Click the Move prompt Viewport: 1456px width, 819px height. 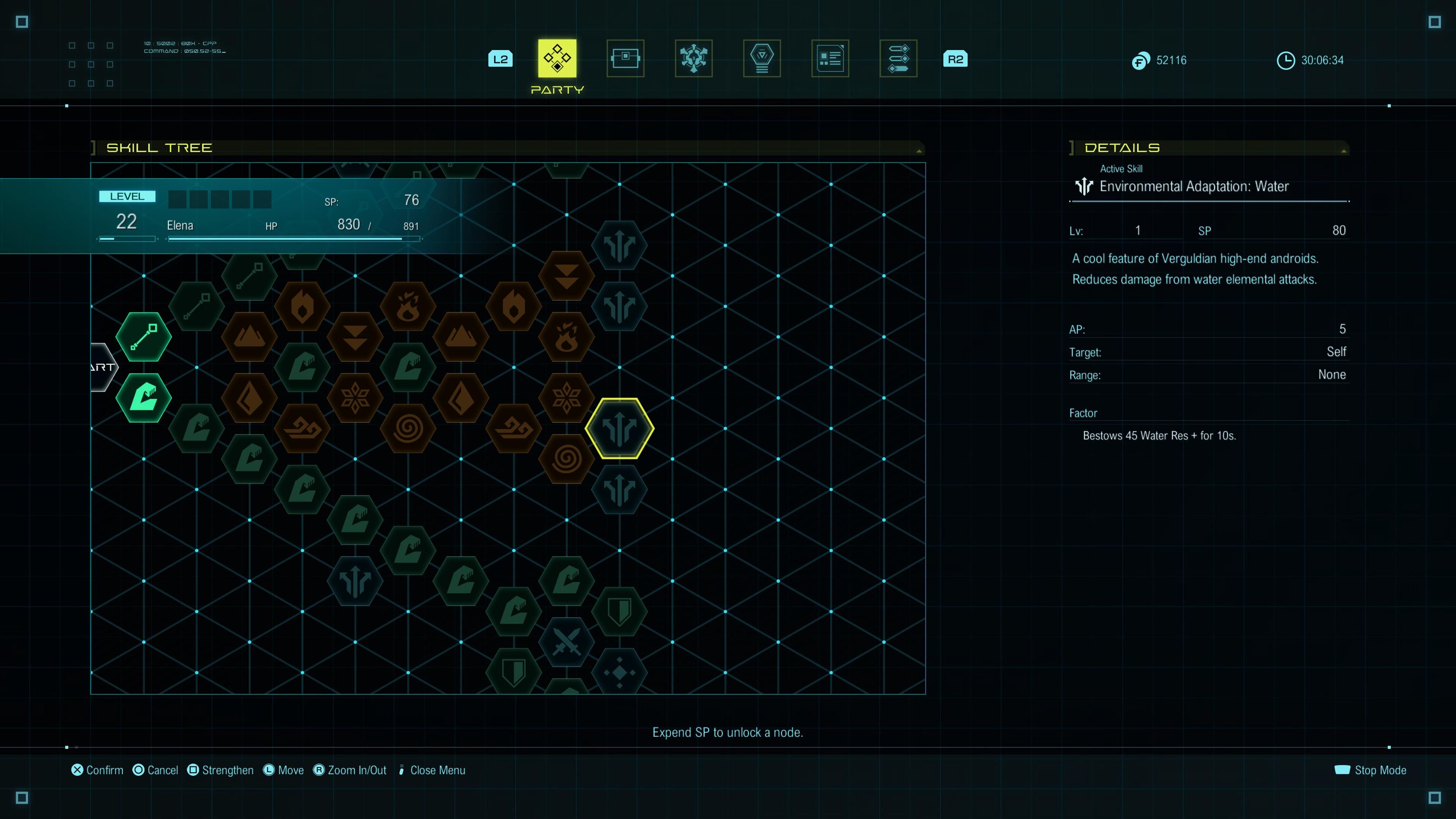click(284, 770)
